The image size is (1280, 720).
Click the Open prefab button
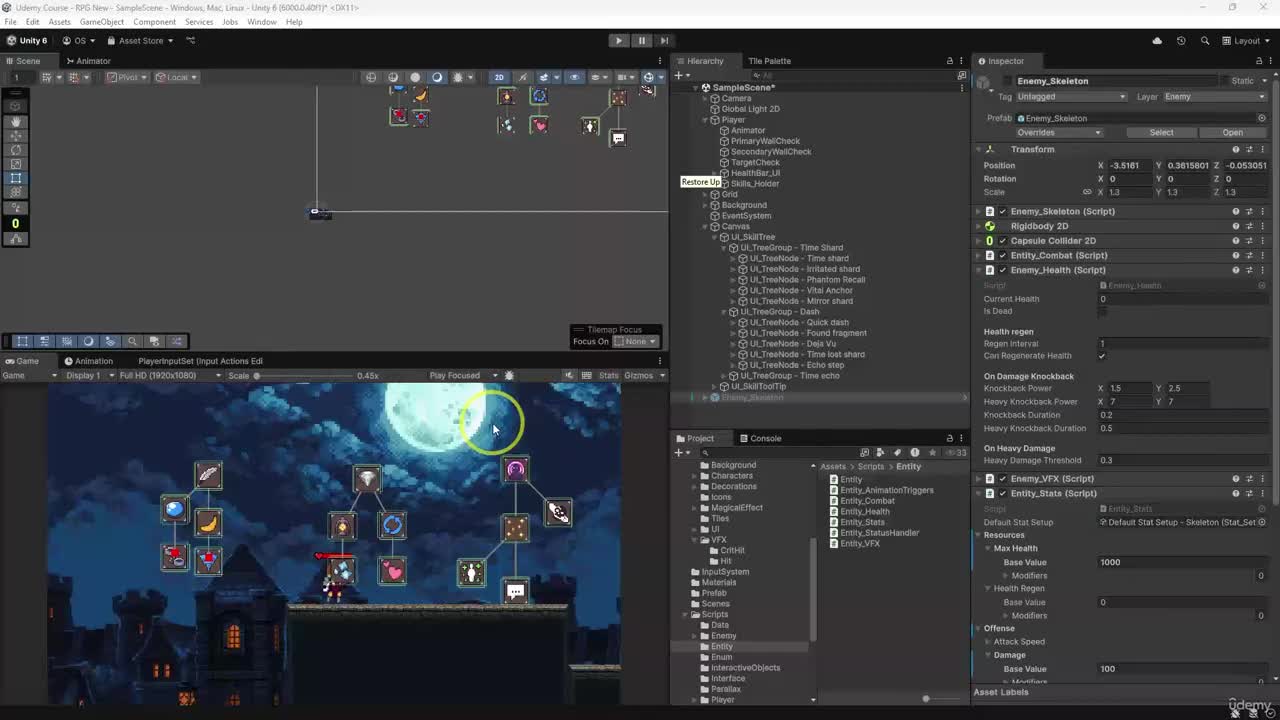point(1232,132)
